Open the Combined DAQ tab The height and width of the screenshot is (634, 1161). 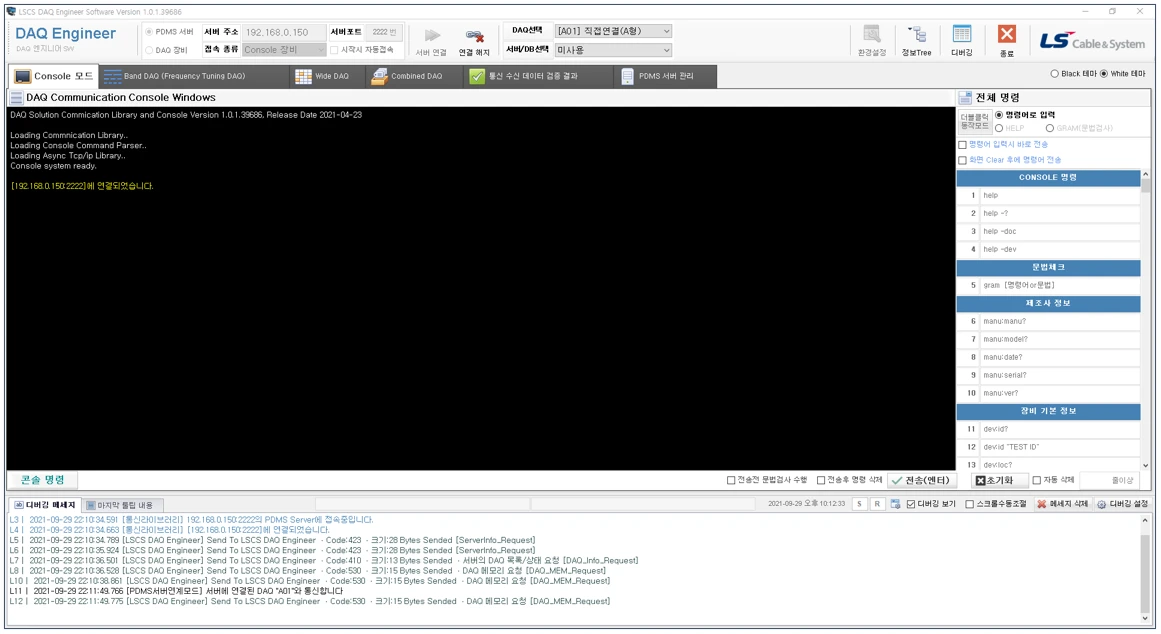coord(415,76)
